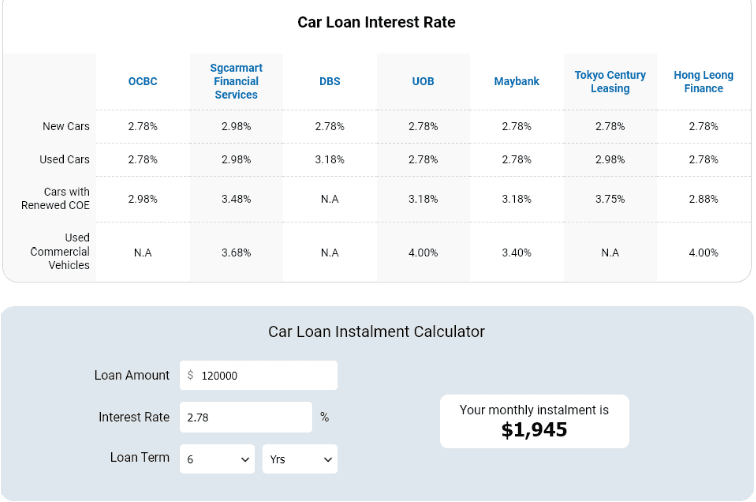Open the UOB lender link
The width and height of the screenshot is (756, 502).
(423, 81)
